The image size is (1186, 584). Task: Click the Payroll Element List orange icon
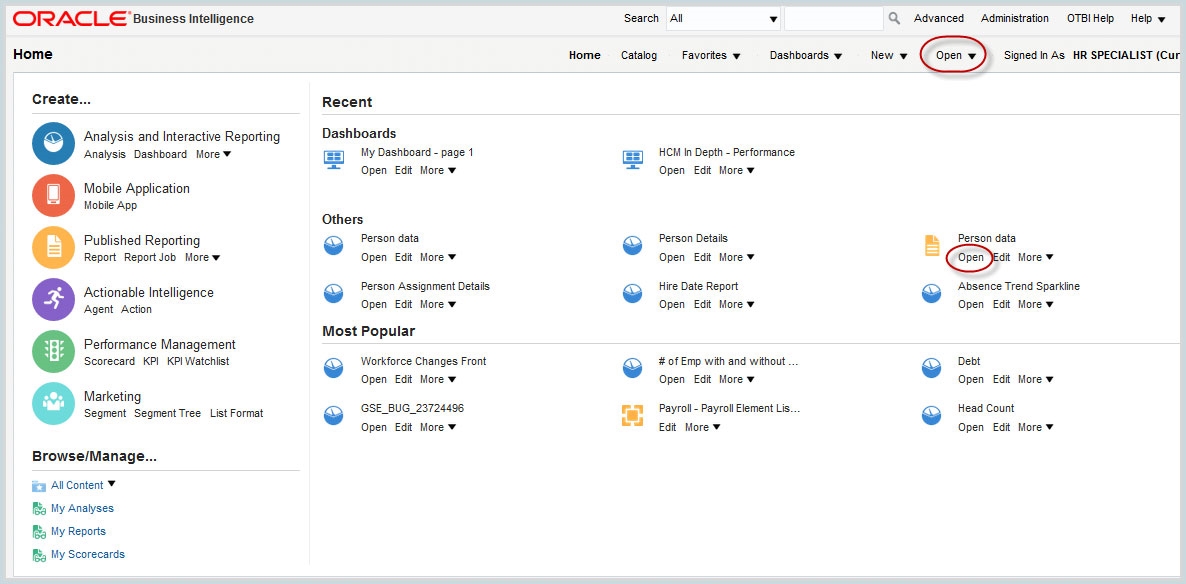coord(632,416)
